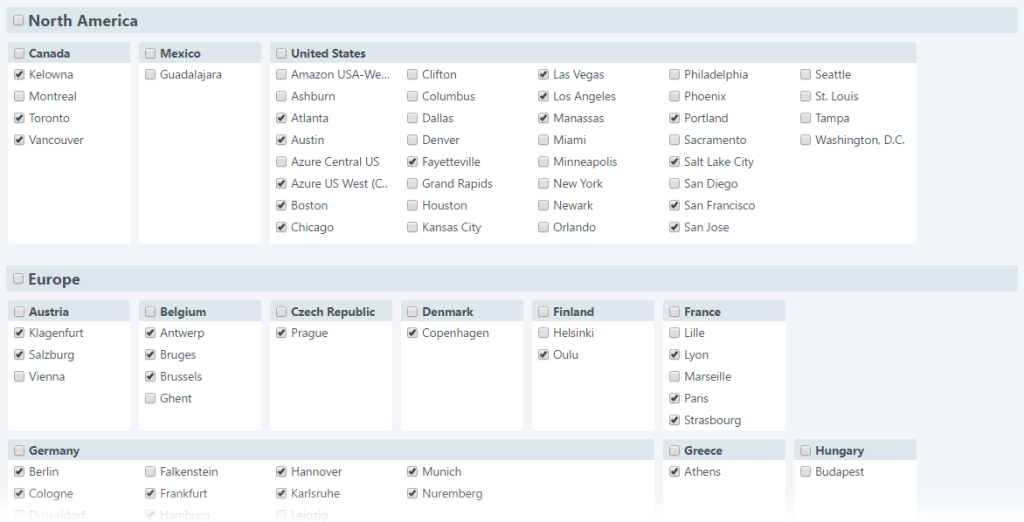This screenshot has height=522, width=1024.
Task: Toggle the France country checkbox
Action: click(x=675, y=312)
